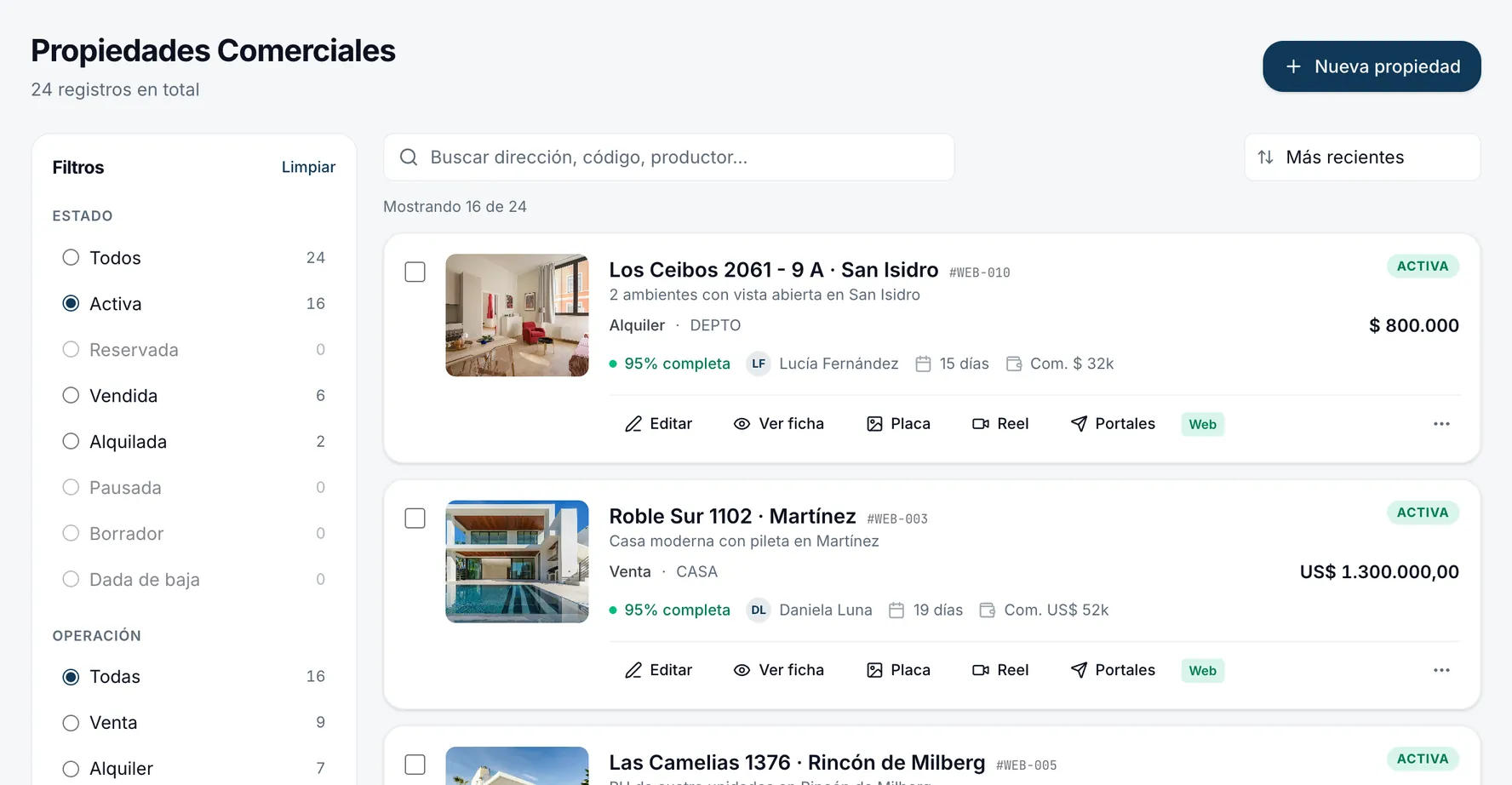Click the pencil icon for Los Ceibos 2061

633,424
